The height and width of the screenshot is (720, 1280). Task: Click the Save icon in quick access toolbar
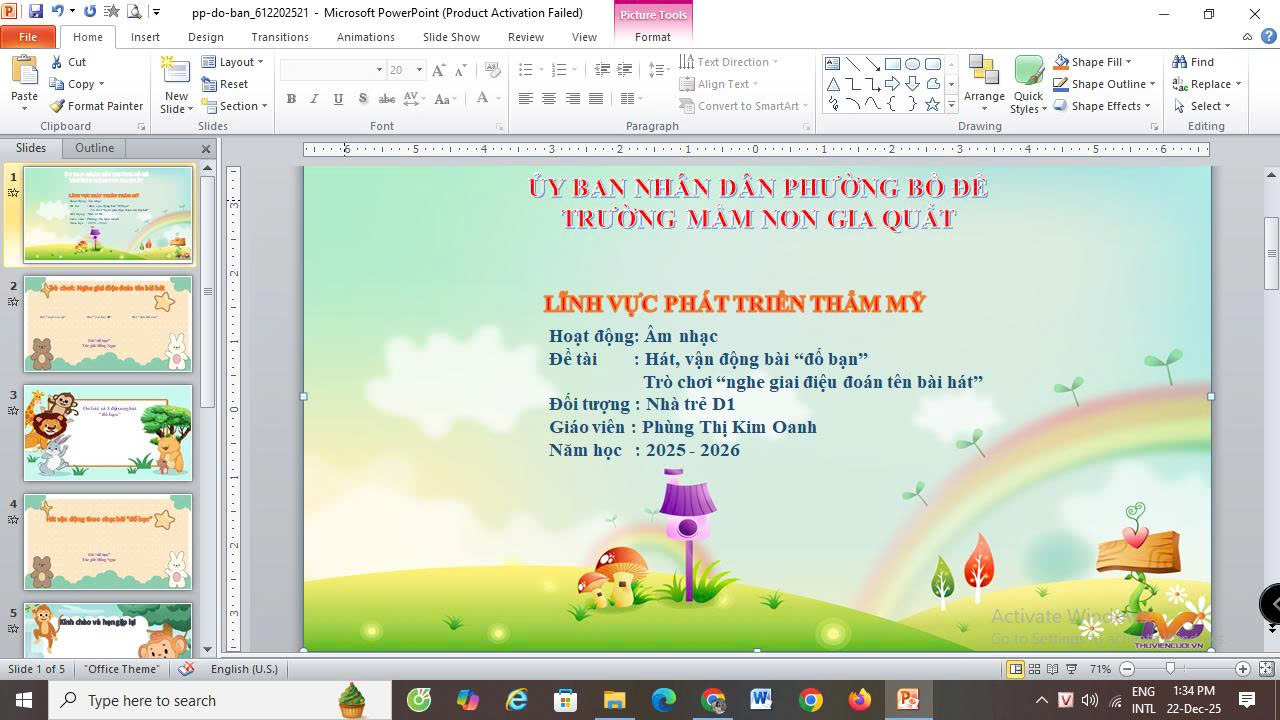pyautogui.click(x=36, y=12)
